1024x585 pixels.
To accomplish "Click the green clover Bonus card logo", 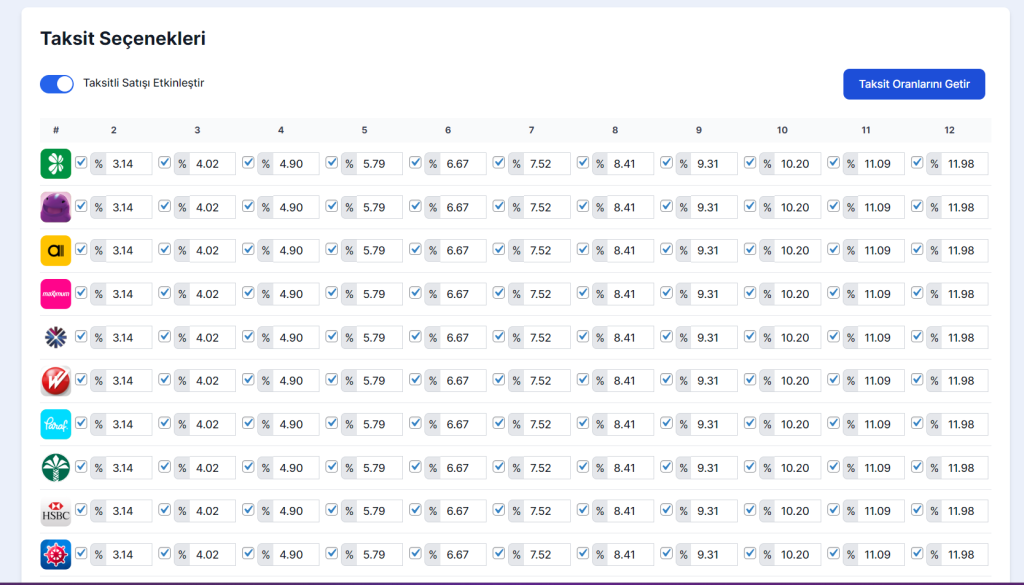I will 55,164.
